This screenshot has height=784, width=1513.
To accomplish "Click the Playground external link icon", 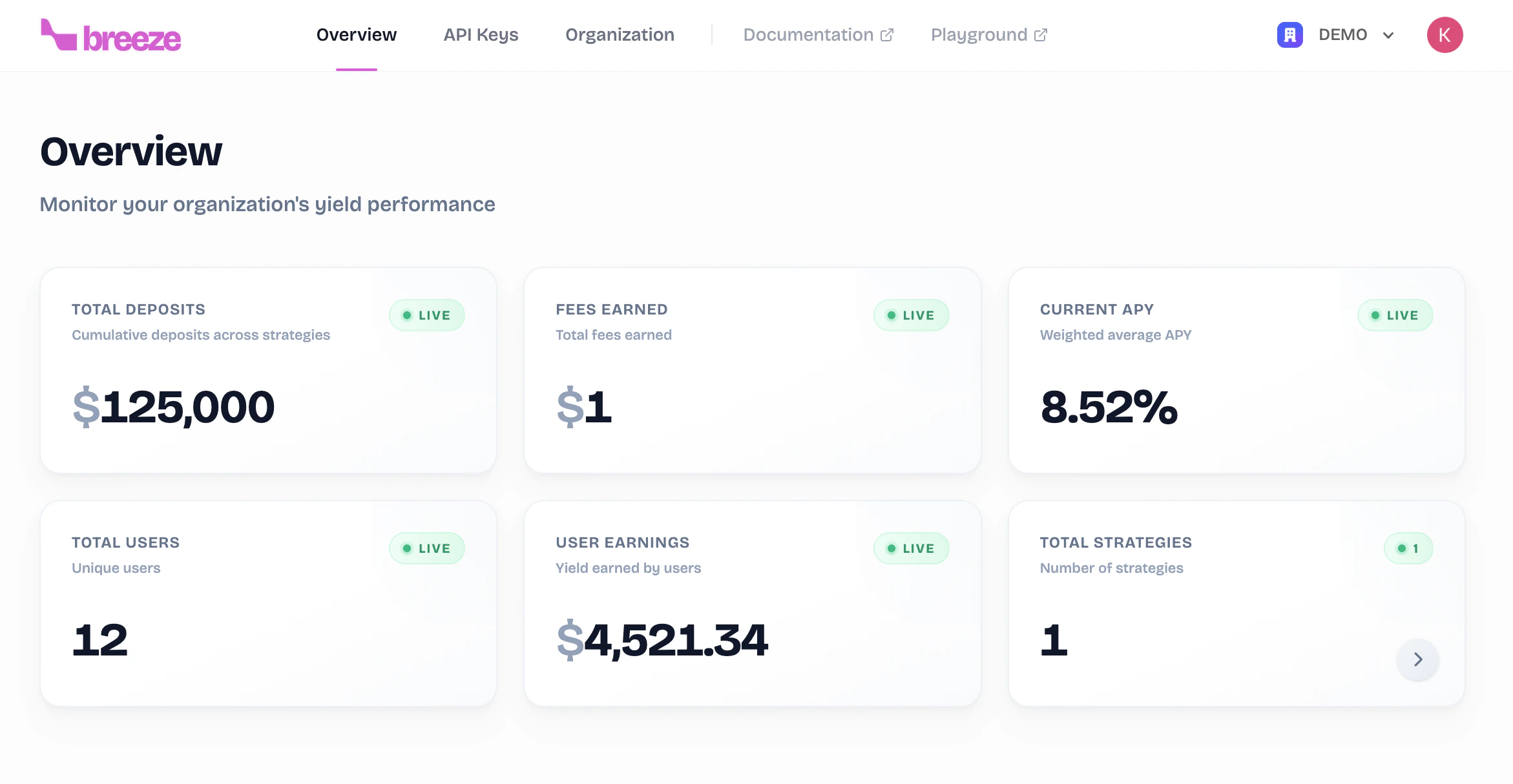I will (x=1040, y=35).
